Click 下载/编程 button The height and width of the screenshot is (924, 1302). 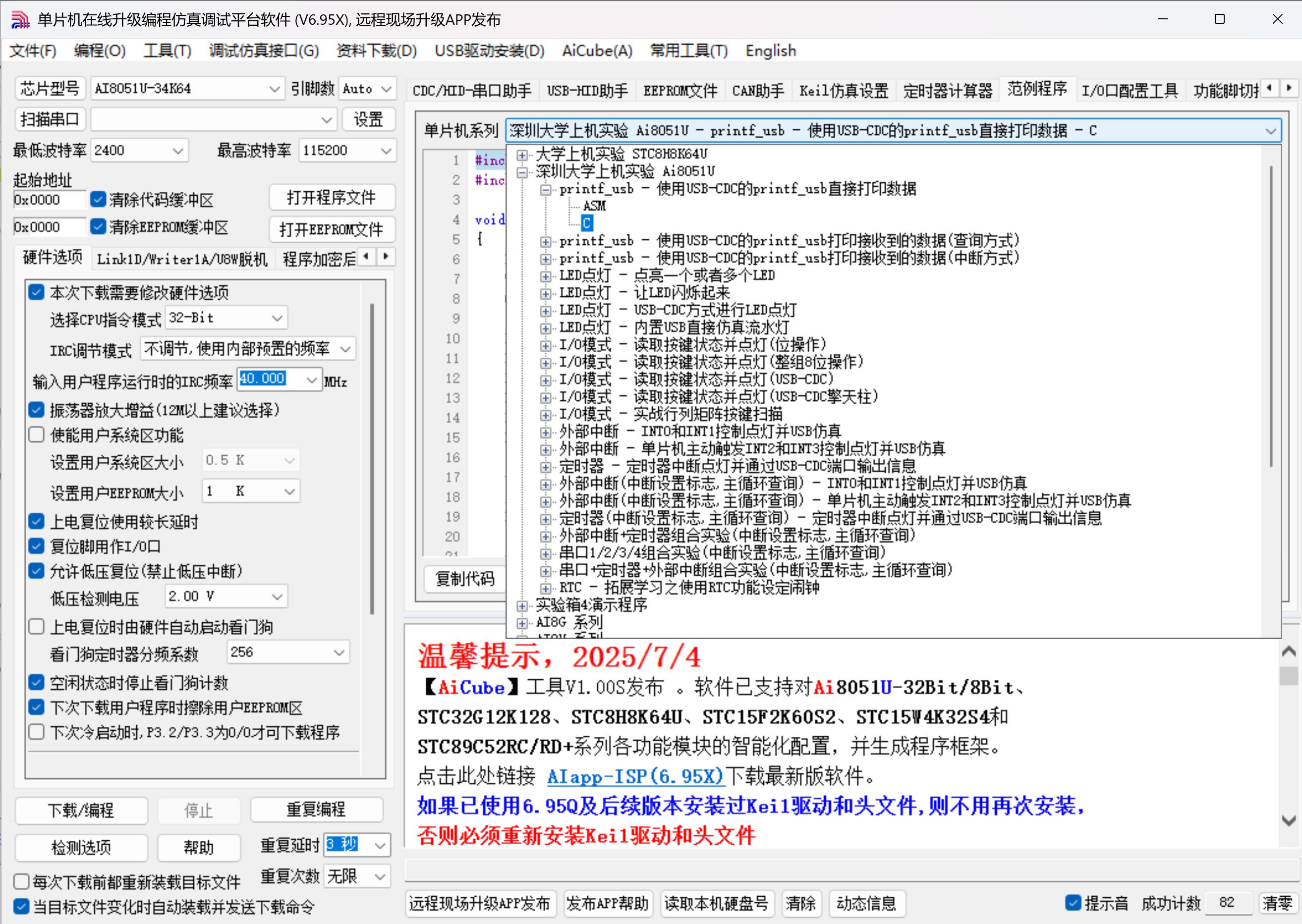coord(81,810)
